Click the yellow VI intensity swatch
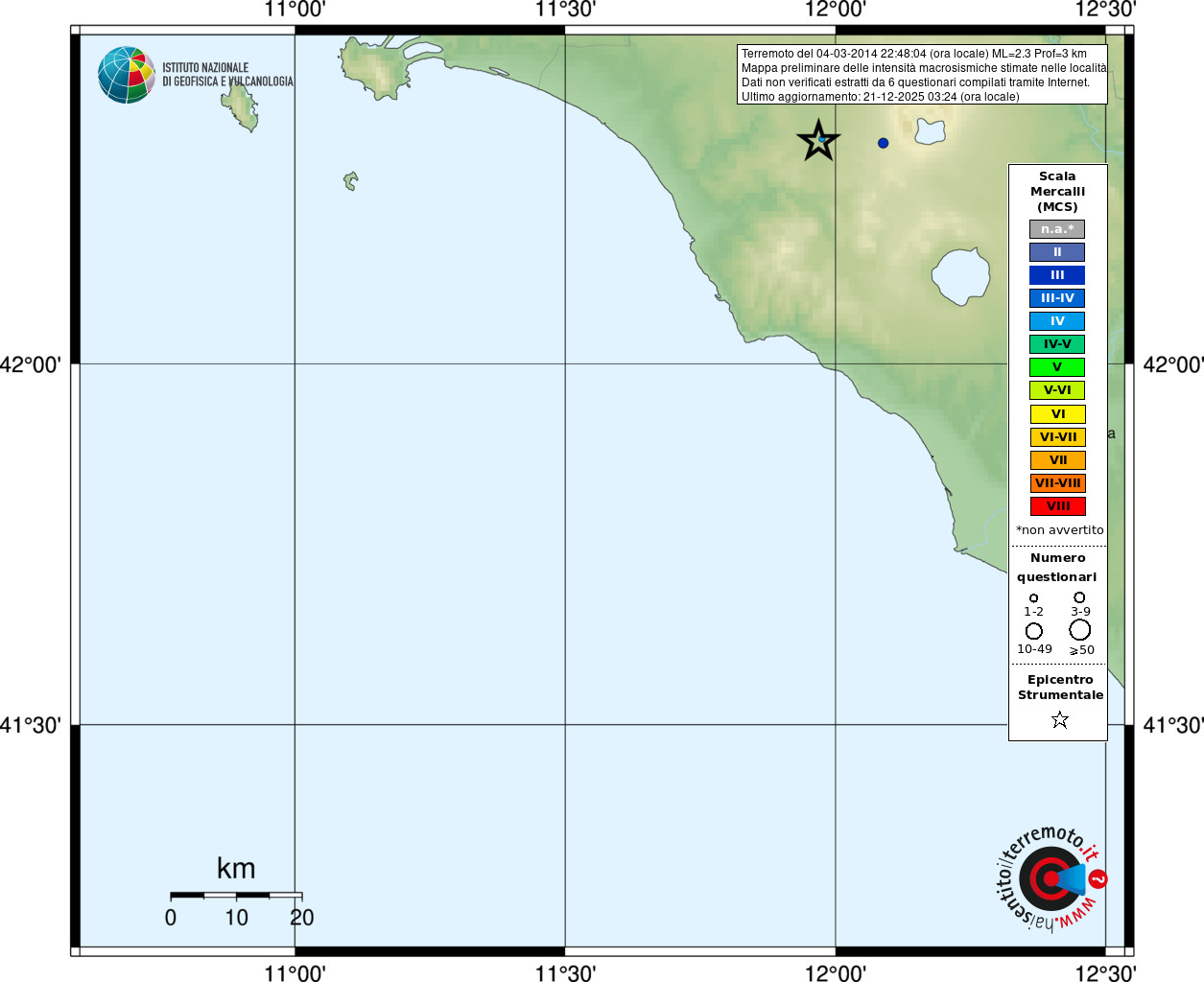The image size is (1204, 982). (1057, 414)
